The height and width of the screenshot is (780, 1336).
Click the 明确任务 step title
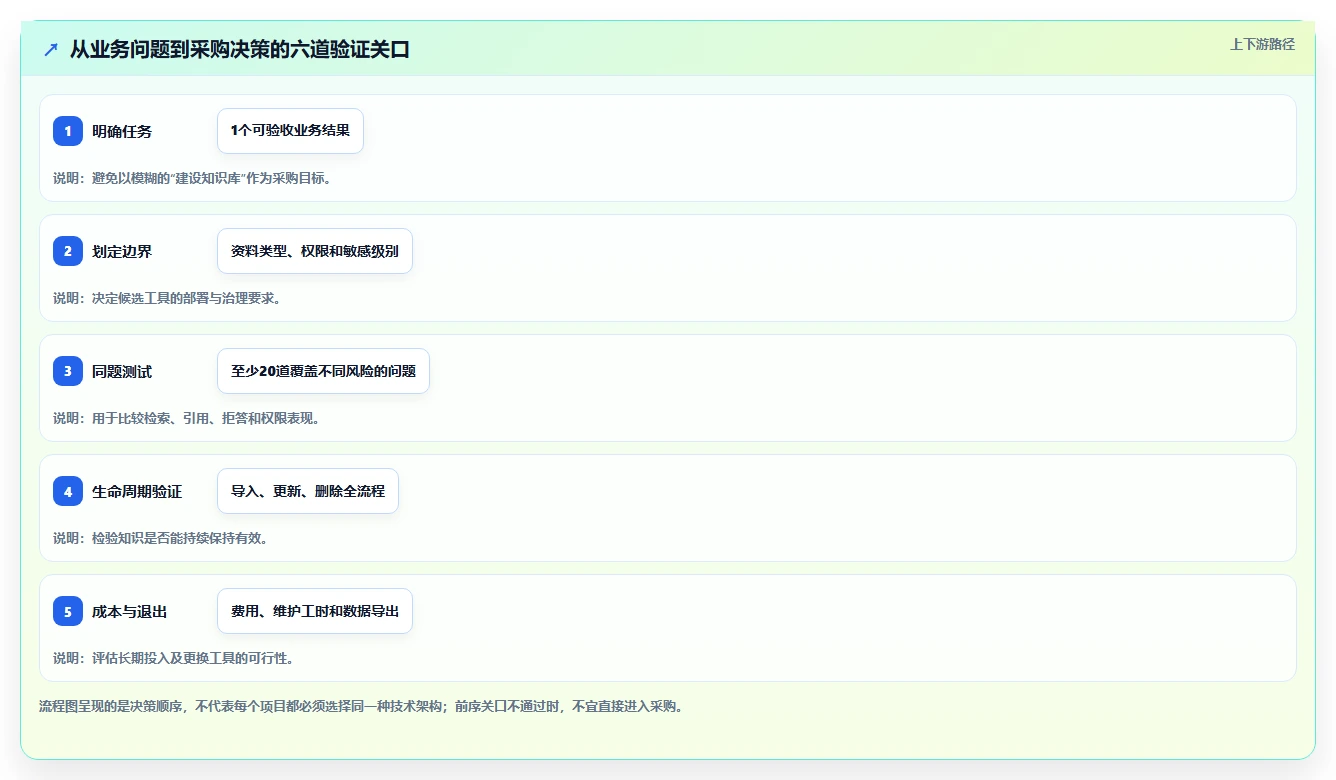click(x=122, y=131)
